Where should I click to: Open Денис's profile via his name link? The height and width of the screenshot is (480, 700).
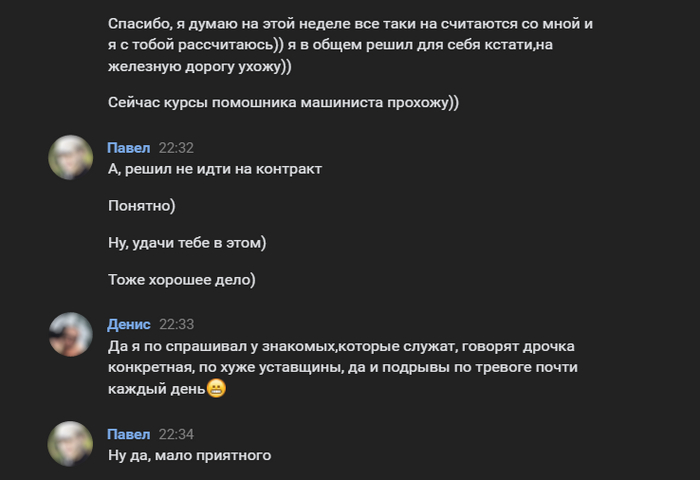coord(129,324)
